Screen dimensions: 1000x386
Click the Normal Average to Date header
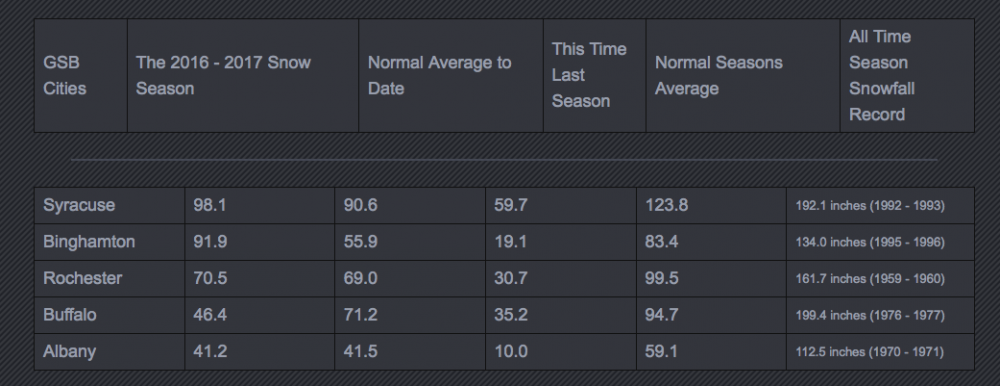[451, 76]
